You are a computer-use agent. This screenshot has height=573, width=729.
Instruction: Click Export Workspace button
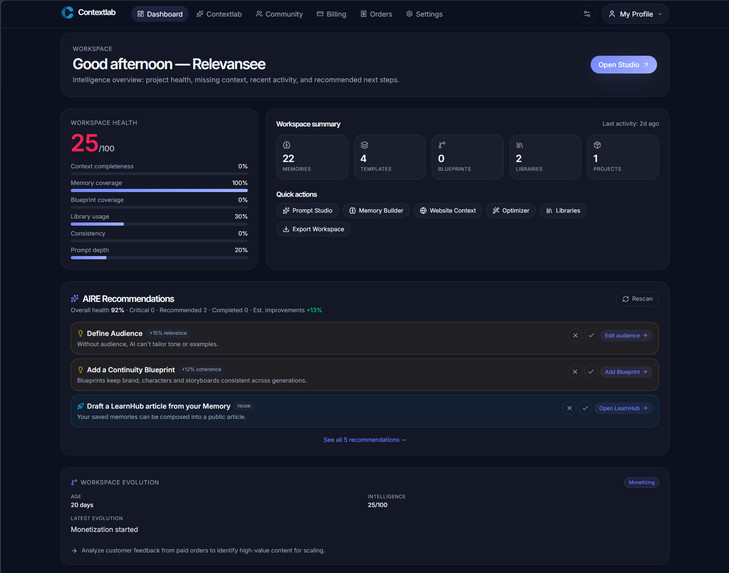tap(313, 229)
